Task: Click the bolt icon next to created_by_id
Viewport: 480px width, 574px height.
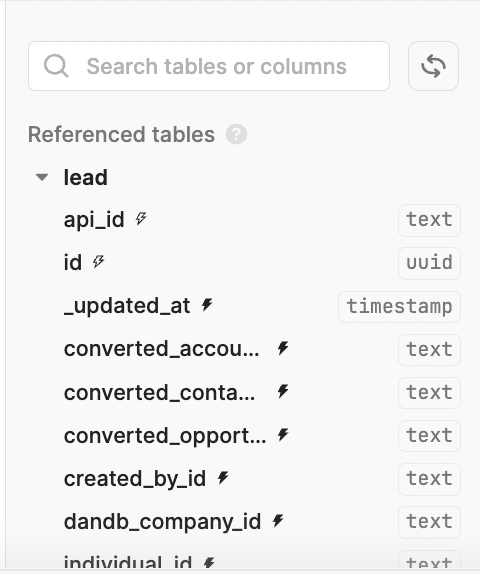Action: tap(223, 477)
